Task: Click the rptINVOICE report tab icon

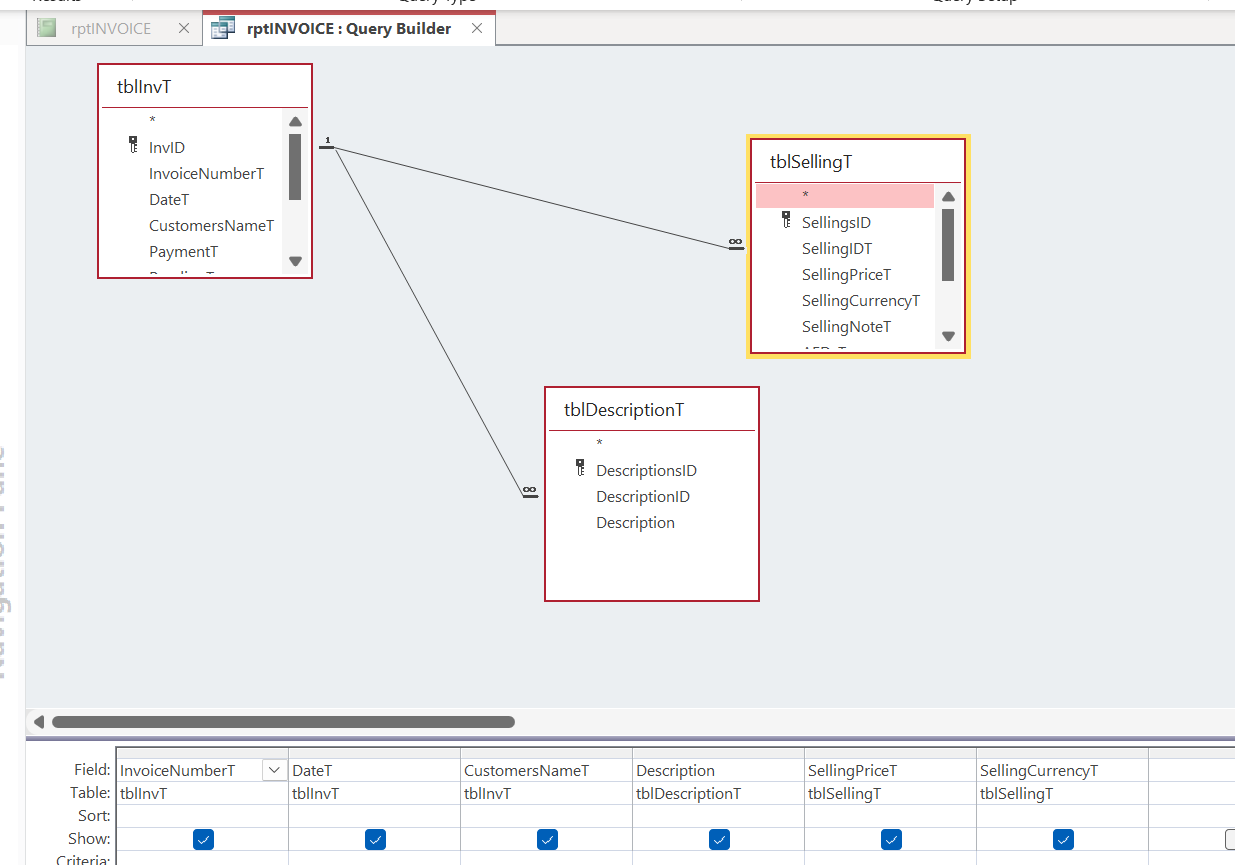Action: [x=47, y=28]
